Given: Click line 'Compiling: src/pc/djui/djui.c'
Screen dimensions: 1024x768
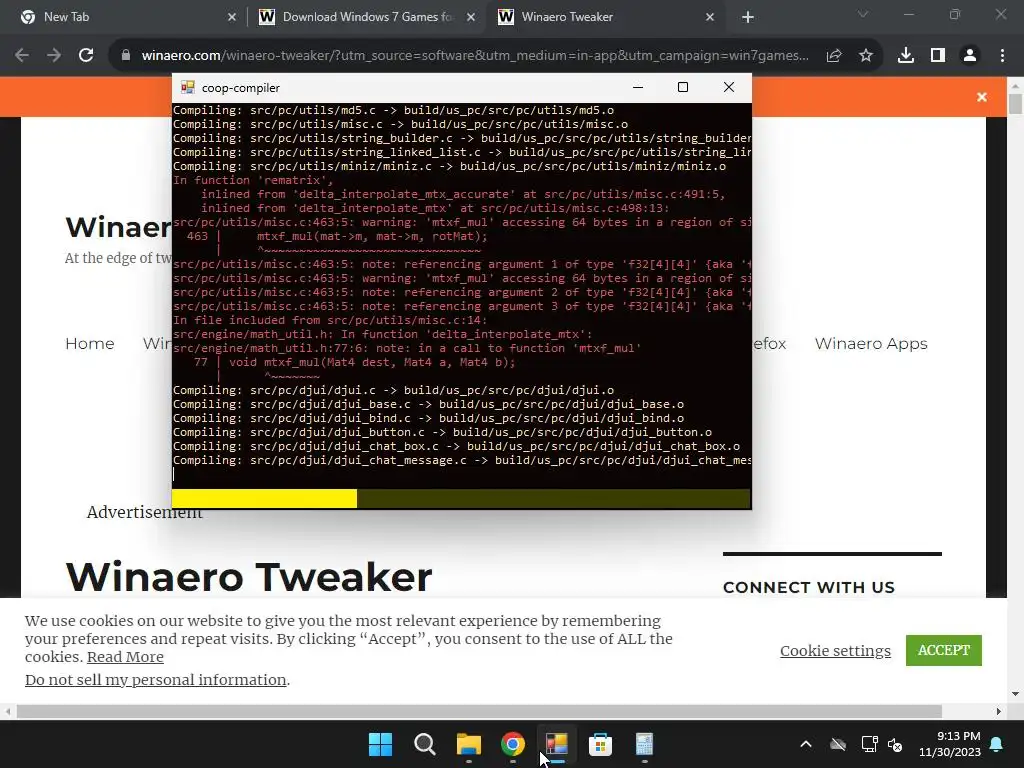Looking at the screenshot, I should click(x=393, y=391).
